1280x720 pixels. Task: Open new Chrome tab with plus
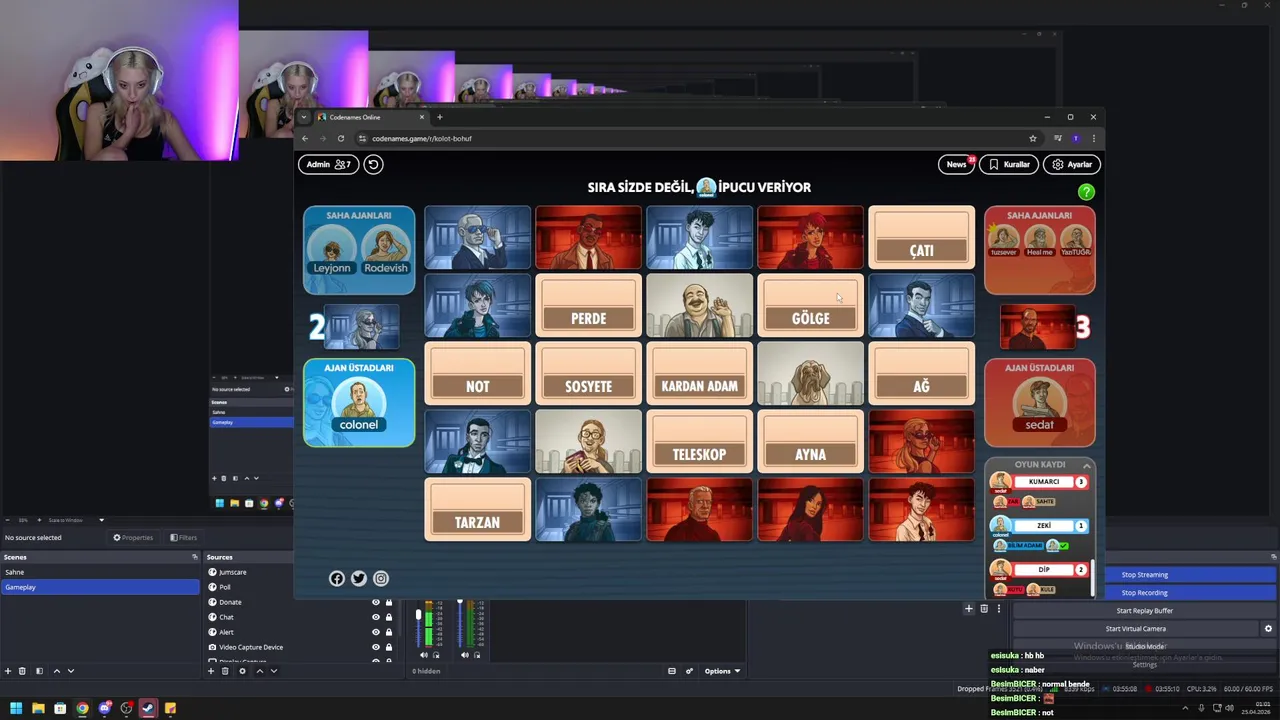pos(439,117)
